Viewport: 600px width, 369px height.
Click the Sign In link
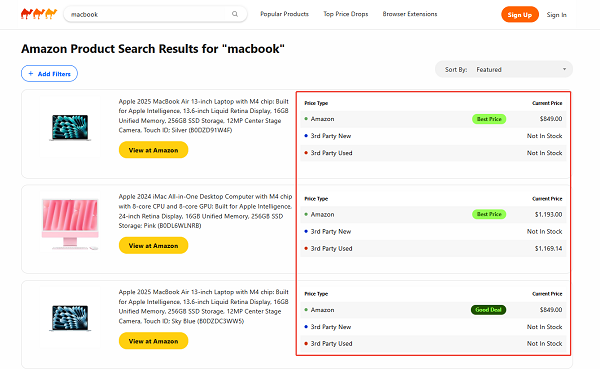tap(556, 15)
